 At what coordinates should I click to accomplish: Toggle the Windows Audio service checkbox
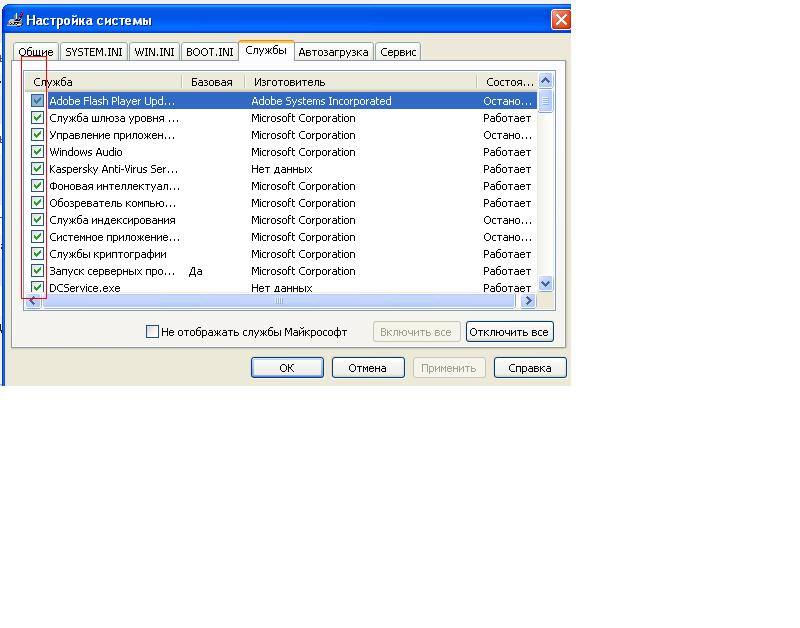point(38,152)
